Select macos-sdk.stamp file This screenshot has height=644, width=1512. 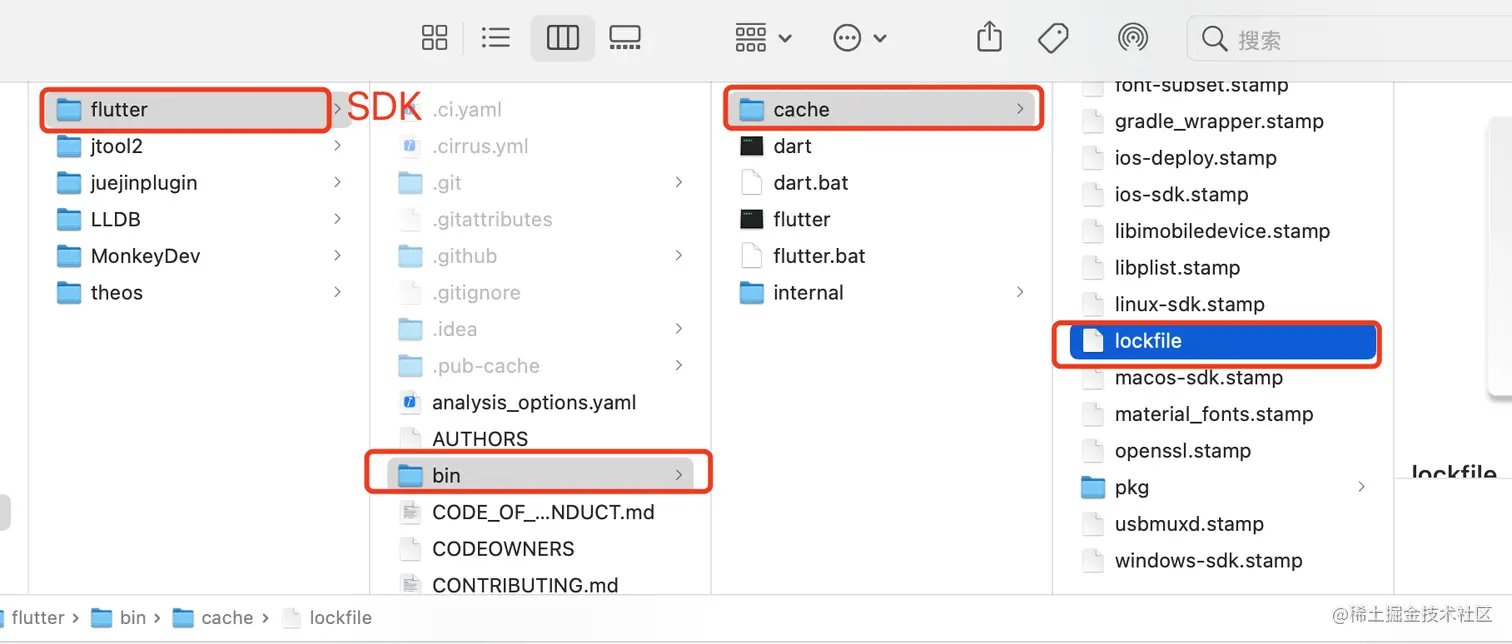click(x=1223, y=378)
